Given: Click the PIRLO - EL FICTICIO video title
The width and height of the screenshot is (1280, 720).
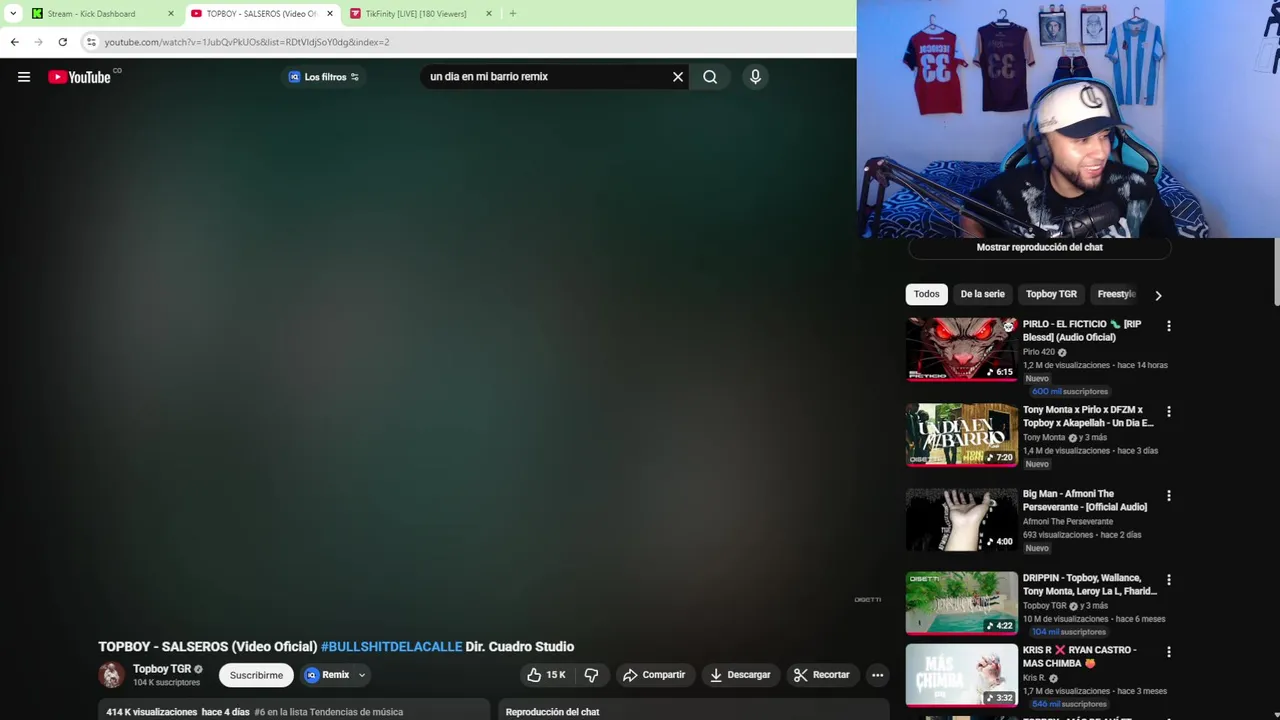Looking at the screenshot, I should point(1082,331).
